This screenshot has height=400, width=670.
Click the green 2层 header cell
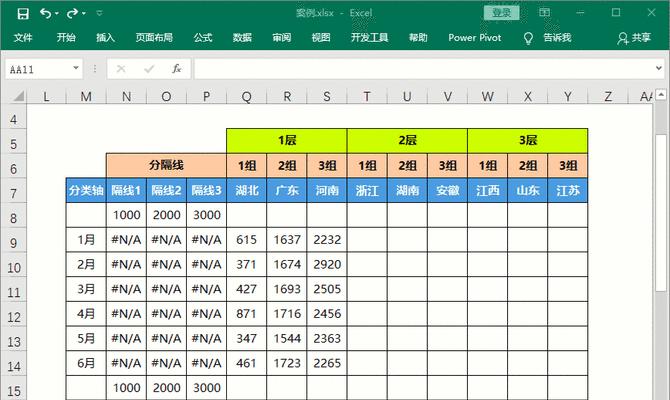coord(407,141)
